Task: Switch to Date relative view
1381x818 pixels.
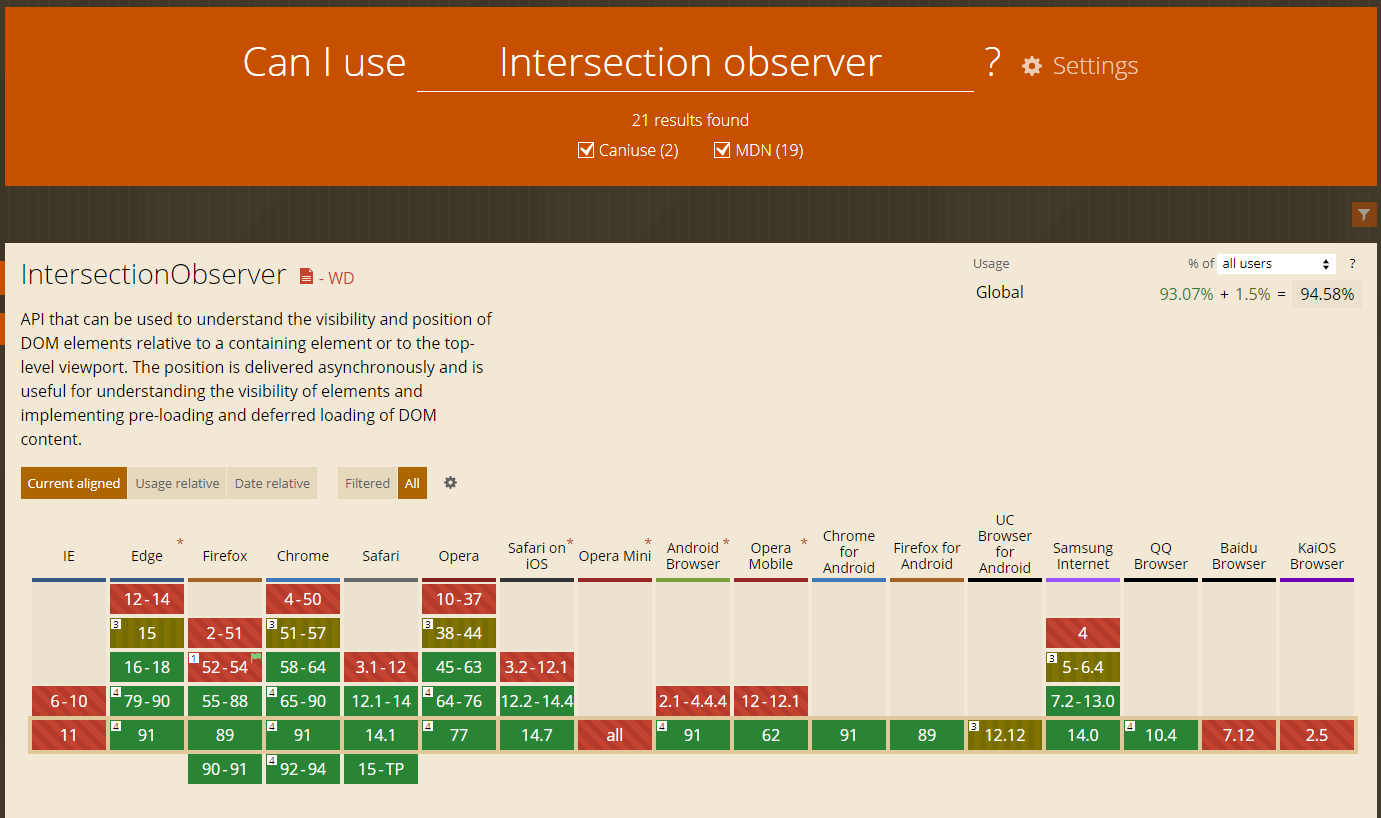Action: pyautogui.click(x=272, y=483)
